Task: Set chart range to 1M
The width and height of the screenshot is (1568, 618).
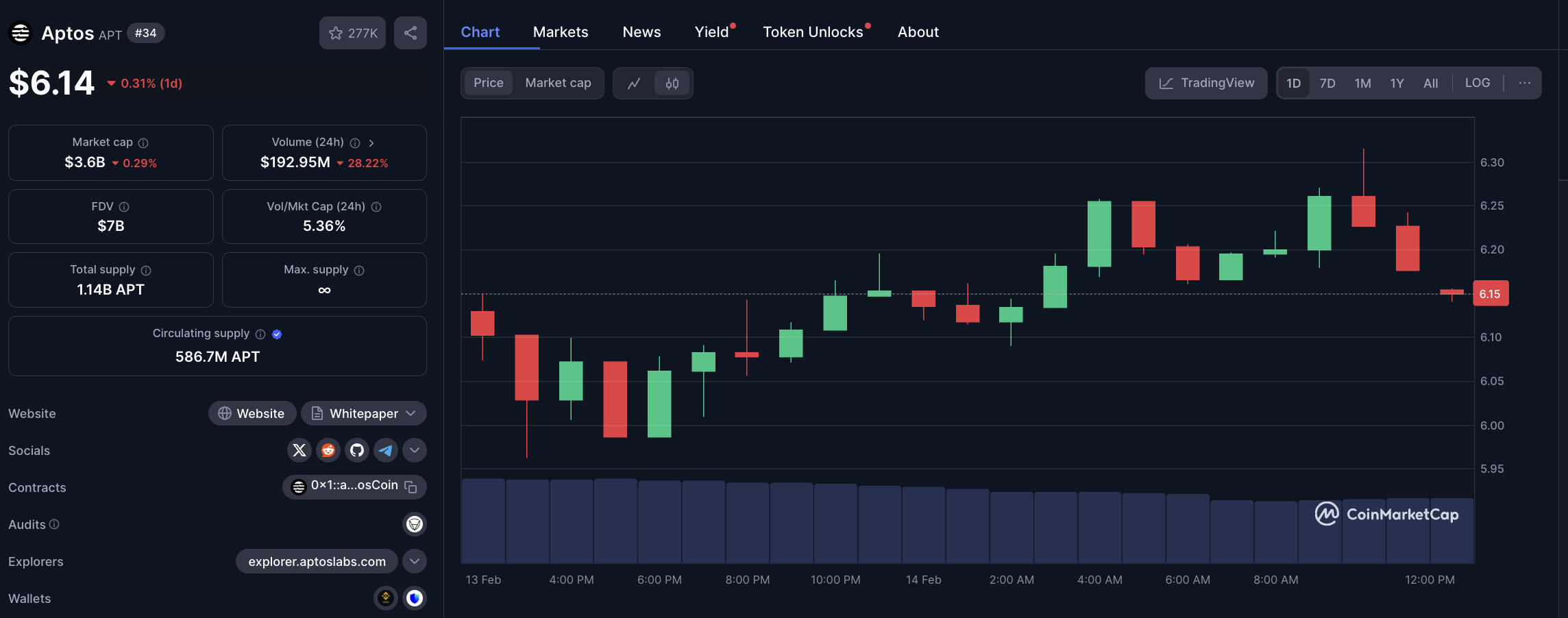Action: click(x=1362, y=83)
